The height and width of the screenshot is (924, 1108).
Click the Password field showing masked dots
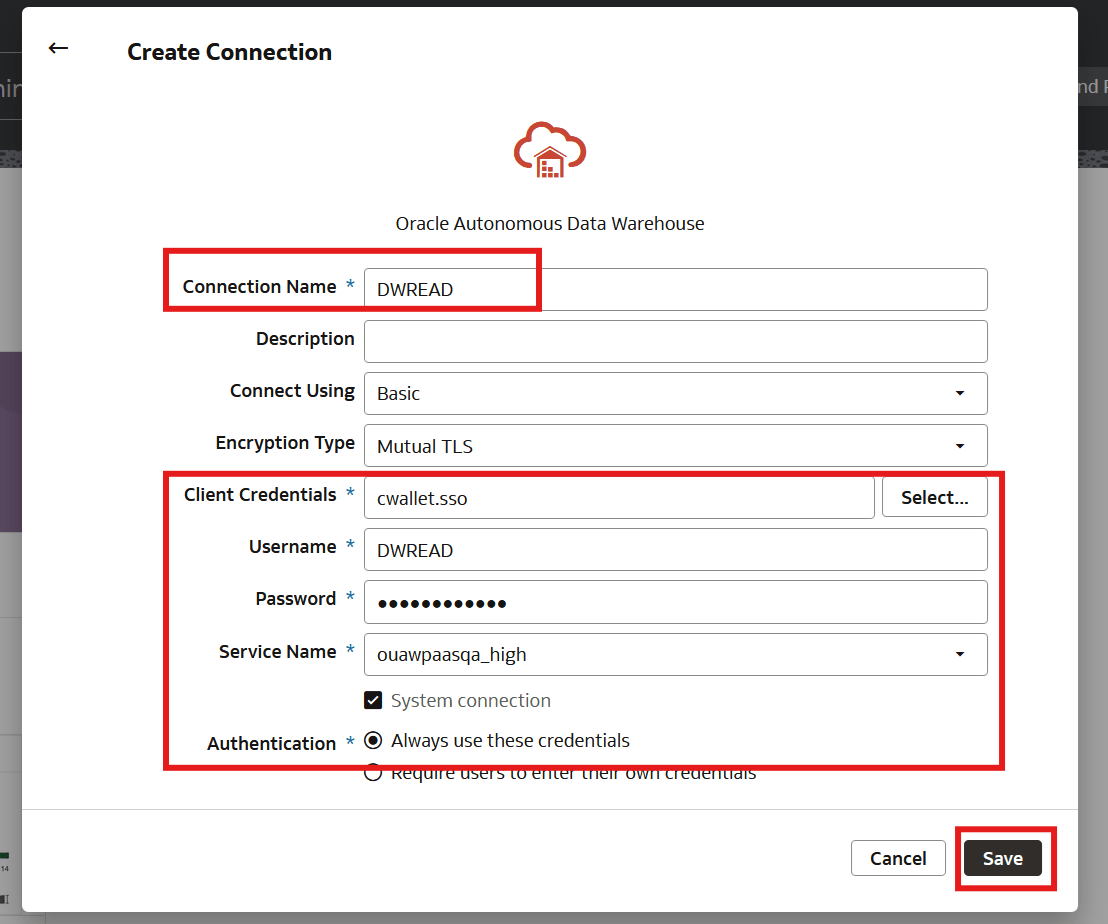[675, 602]
